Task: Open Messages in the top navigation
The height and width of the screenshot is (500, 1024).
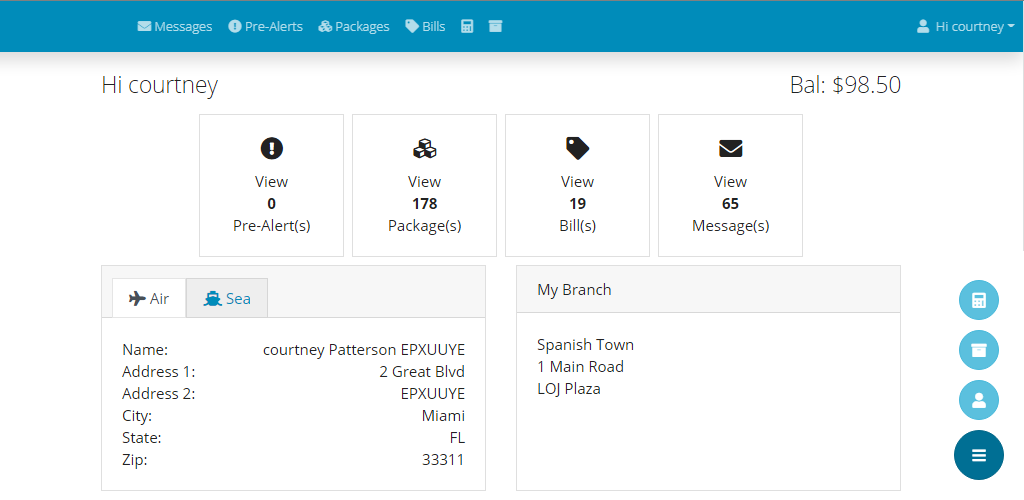Action: [x=174, y=27]
